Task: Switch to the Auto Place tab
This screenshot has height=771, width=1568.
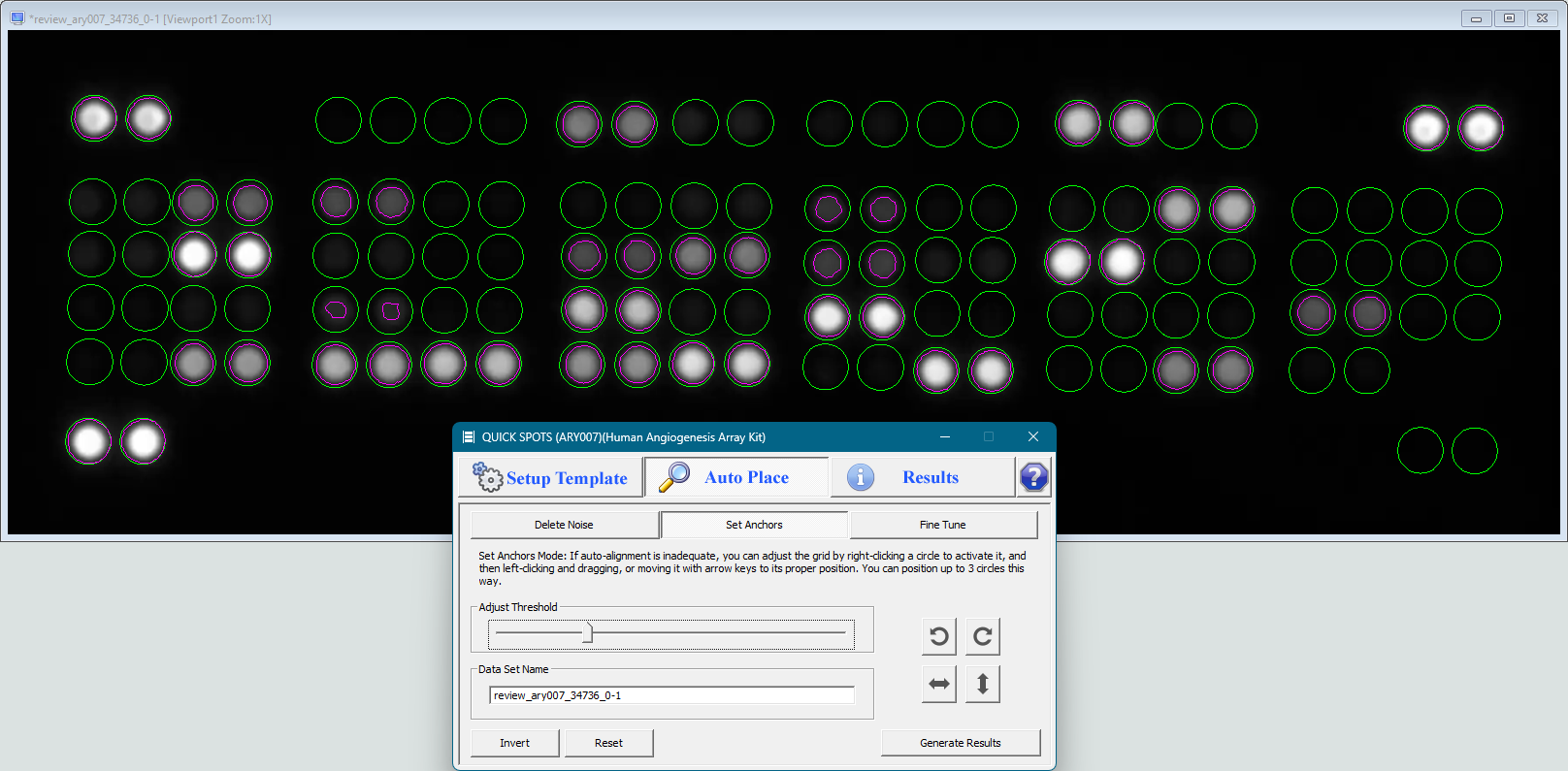Action: tap(736, 477)
